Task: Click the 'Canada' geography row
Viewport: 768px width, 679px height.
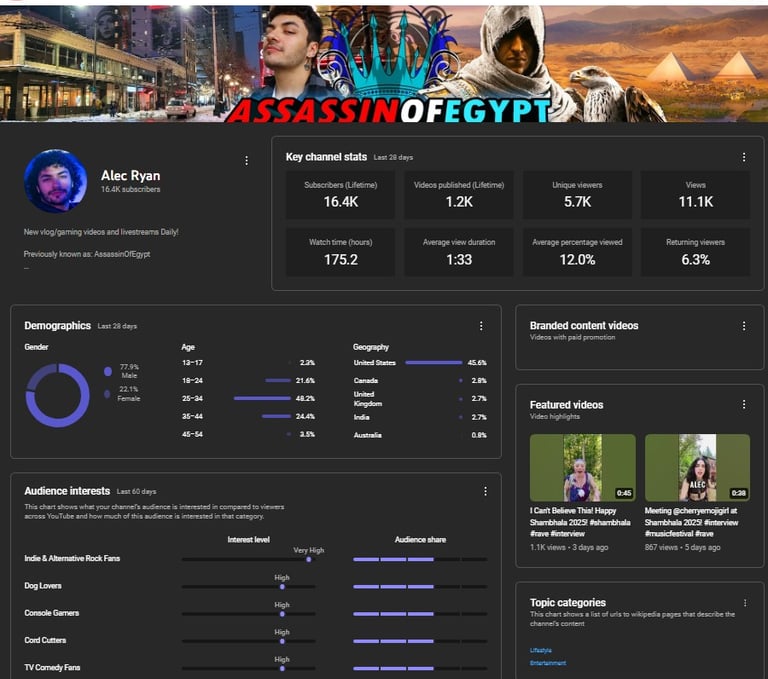Action: (x=420, y=381)
